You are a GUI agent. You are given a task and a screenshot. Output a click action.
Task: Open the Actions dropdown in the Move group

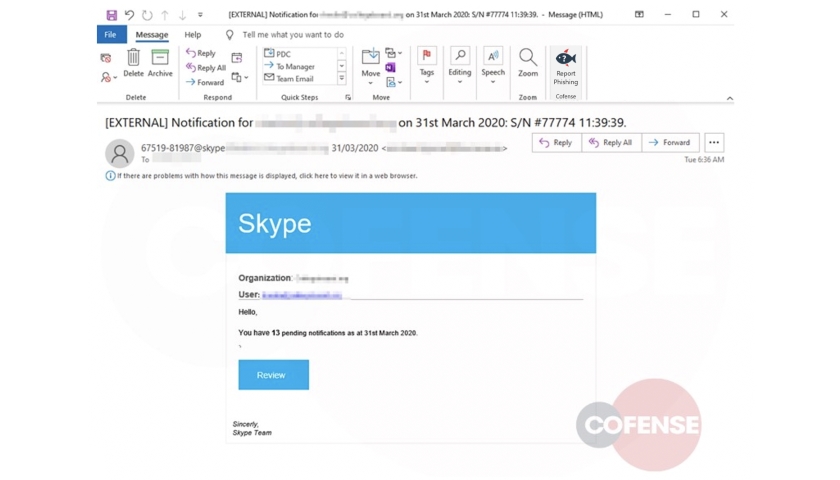[394, 82]
